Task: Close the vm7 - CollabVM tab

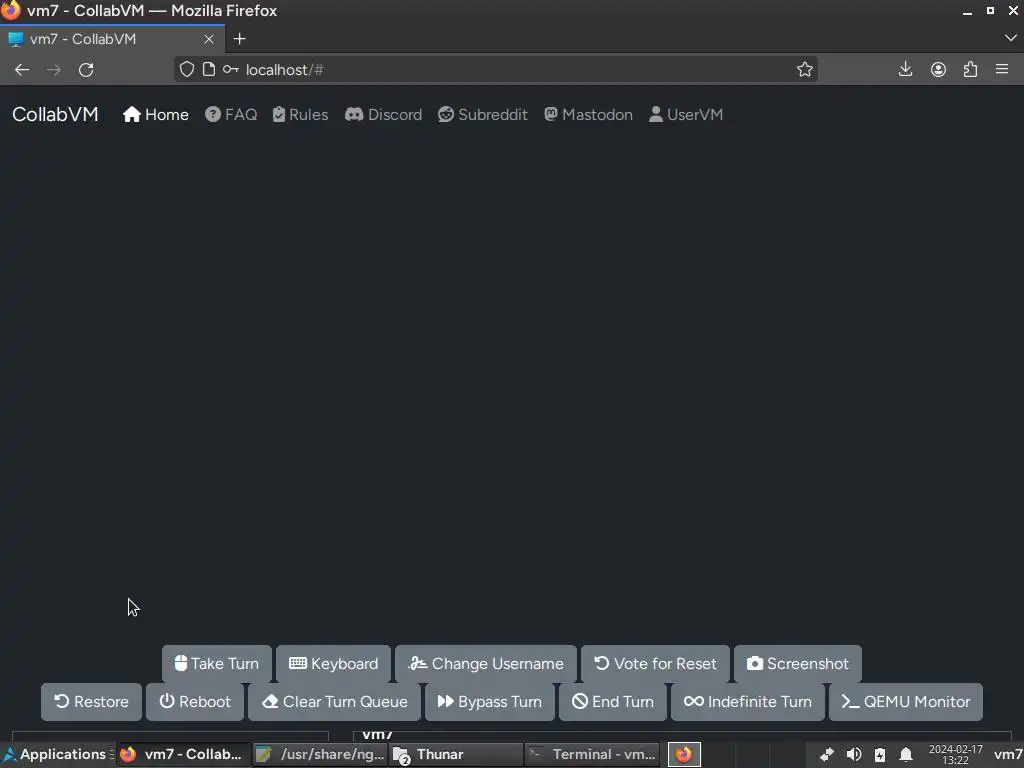Action: pos(209,39)
